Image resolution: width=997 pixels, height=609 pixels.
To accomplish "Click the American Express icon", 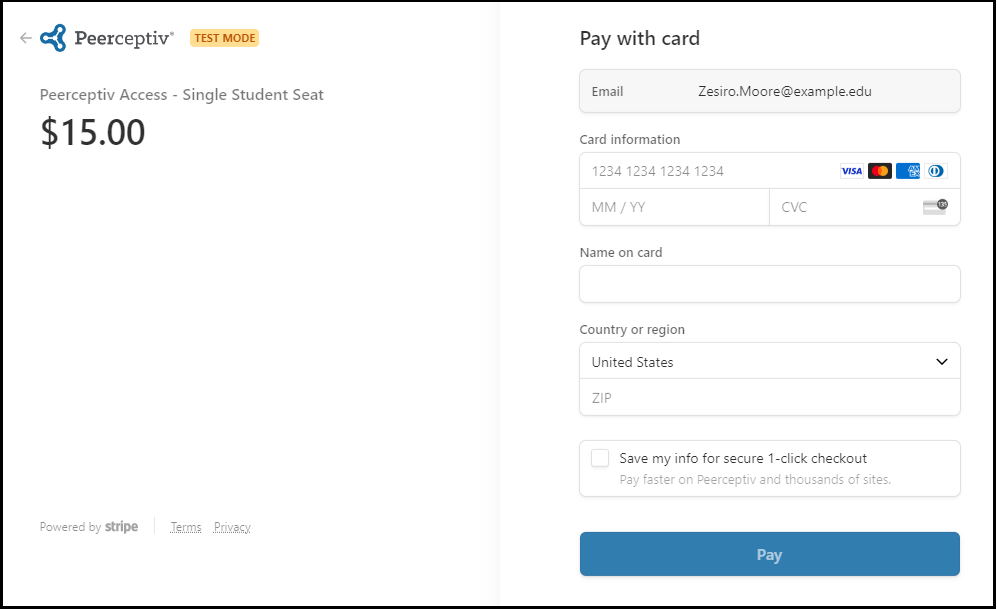I will pyautogui.click(x=908, y=171).
